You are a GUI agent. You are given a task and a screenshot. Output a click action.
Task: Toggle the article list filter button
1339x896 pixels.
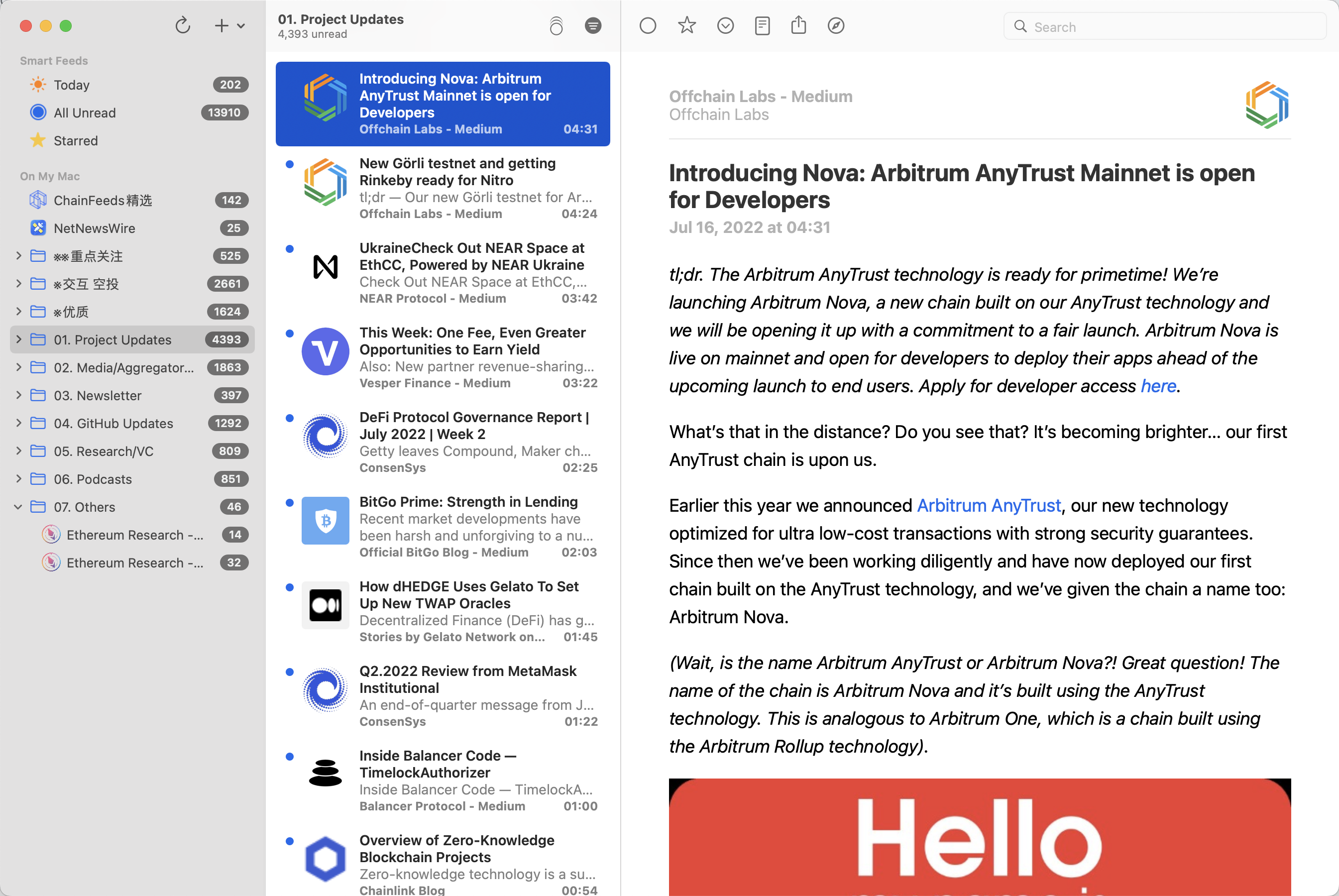pyautogui.click(x=593, y=26)
